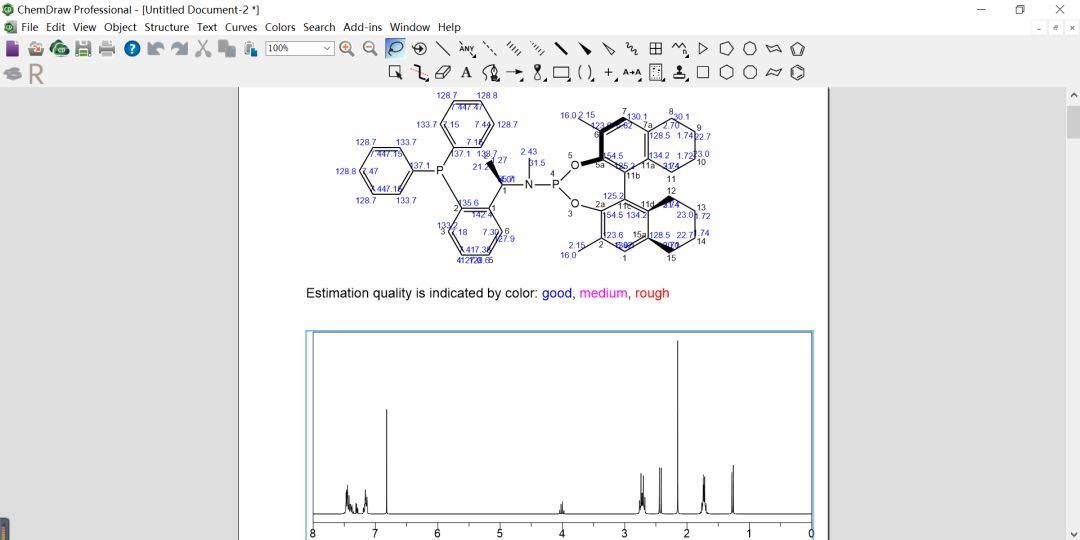The image size is (1080, 540).
Task: Select the Dashed Bond tool
Action: (x=490, y=49)
